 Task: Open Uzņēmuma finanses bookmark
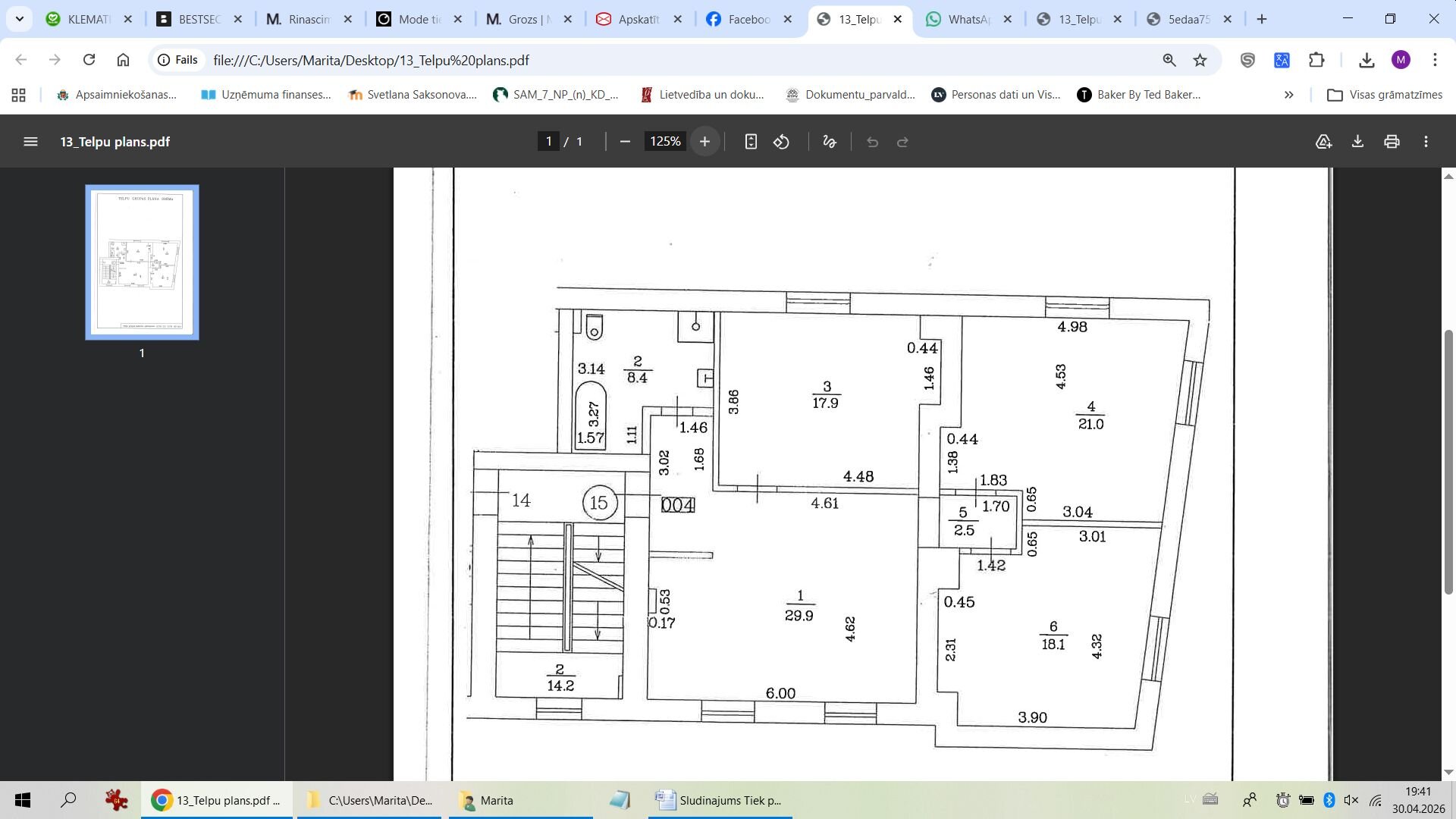tap(266, 95)
